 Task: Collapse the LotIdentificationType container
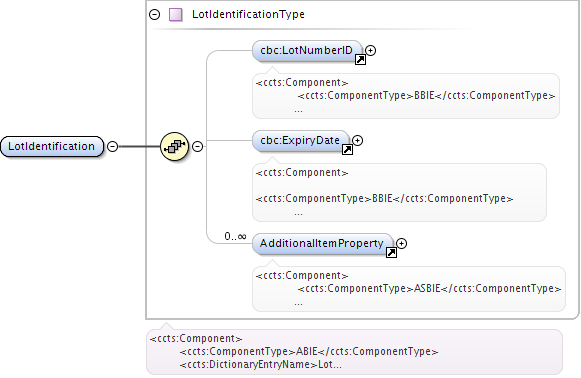(x=155, y=14)
